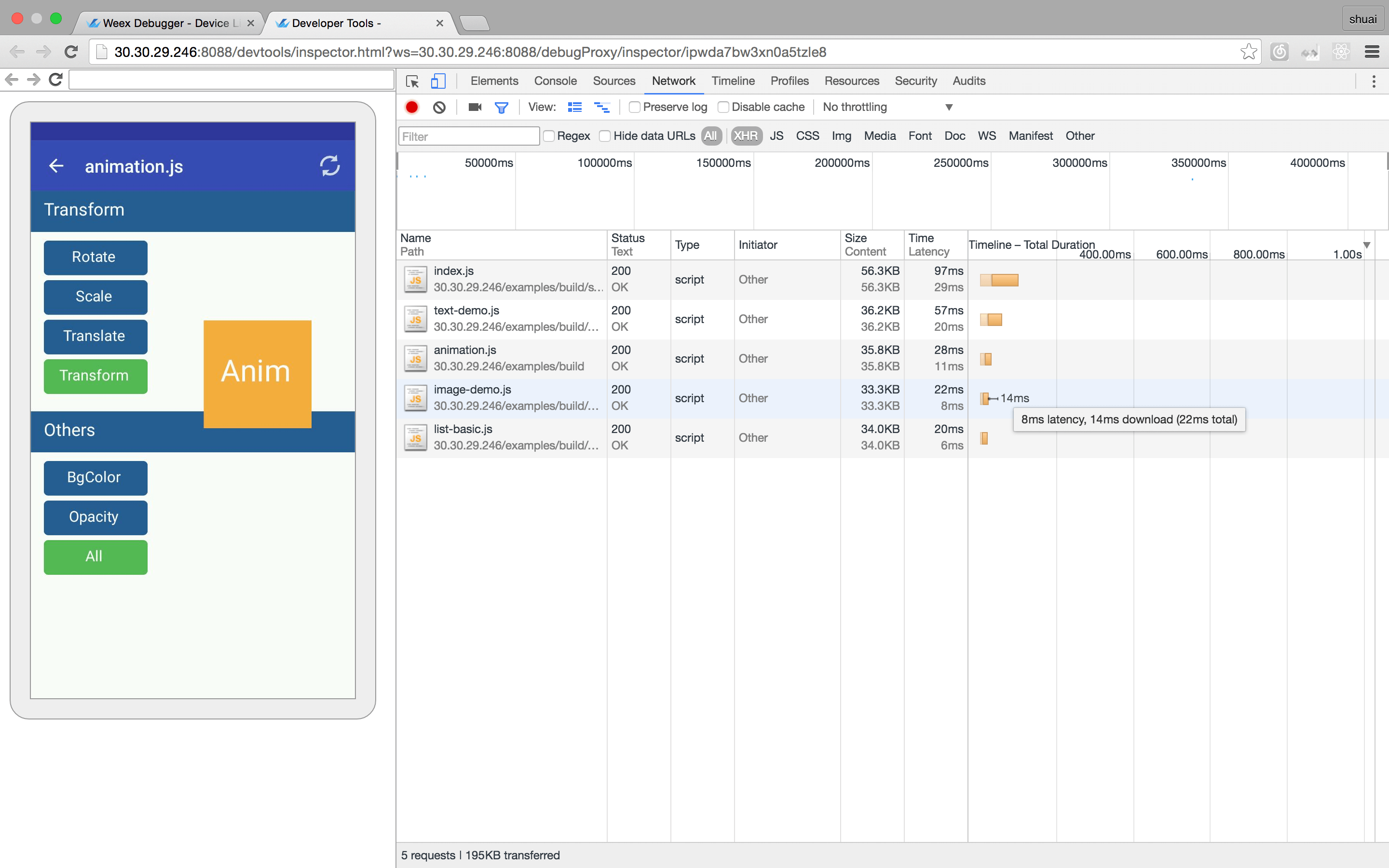Image resolution: width=1389 pixels, height=868 pixels.
Task: Click the React extension icon
Action: pos(1341,52)
